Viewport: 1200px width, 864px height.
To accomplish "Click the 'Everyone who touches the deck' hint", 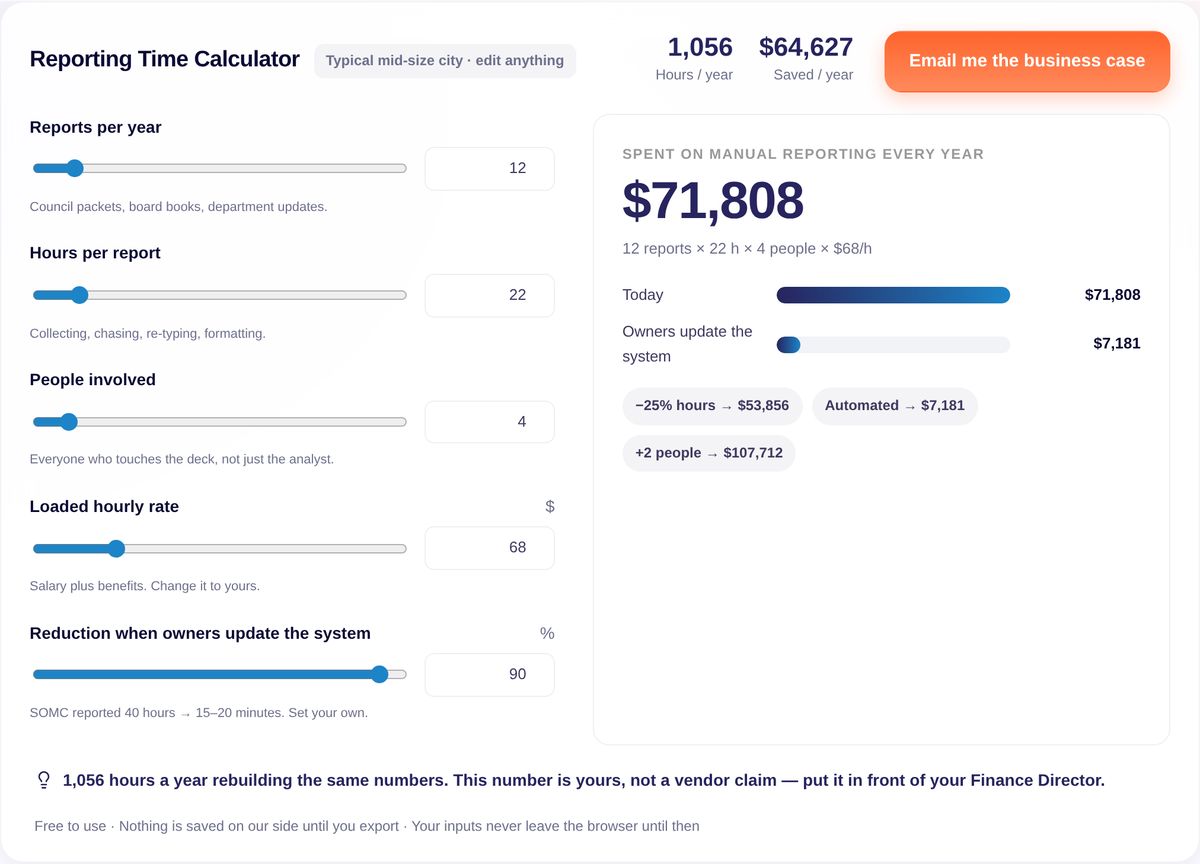I will (182, 460).
